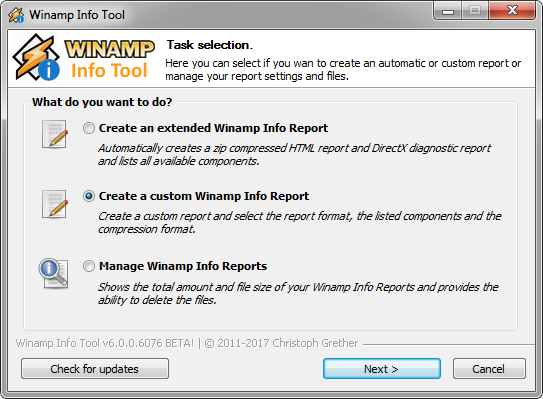The height and width of the screenshot is (399, 543).
Task: Click the custom report document-pencil icon
Action: tap(55, 204)
